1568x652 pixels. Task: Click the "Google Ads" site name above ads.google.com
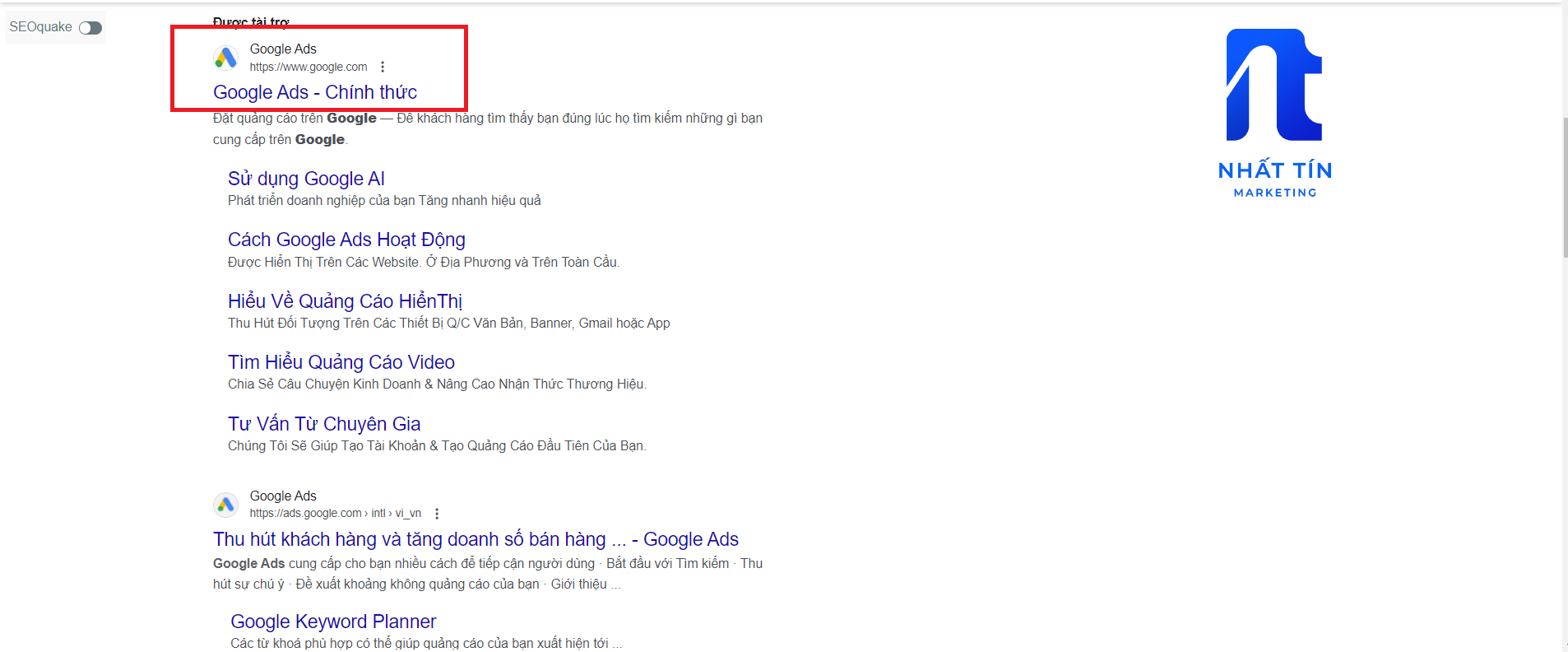(283, 496)
